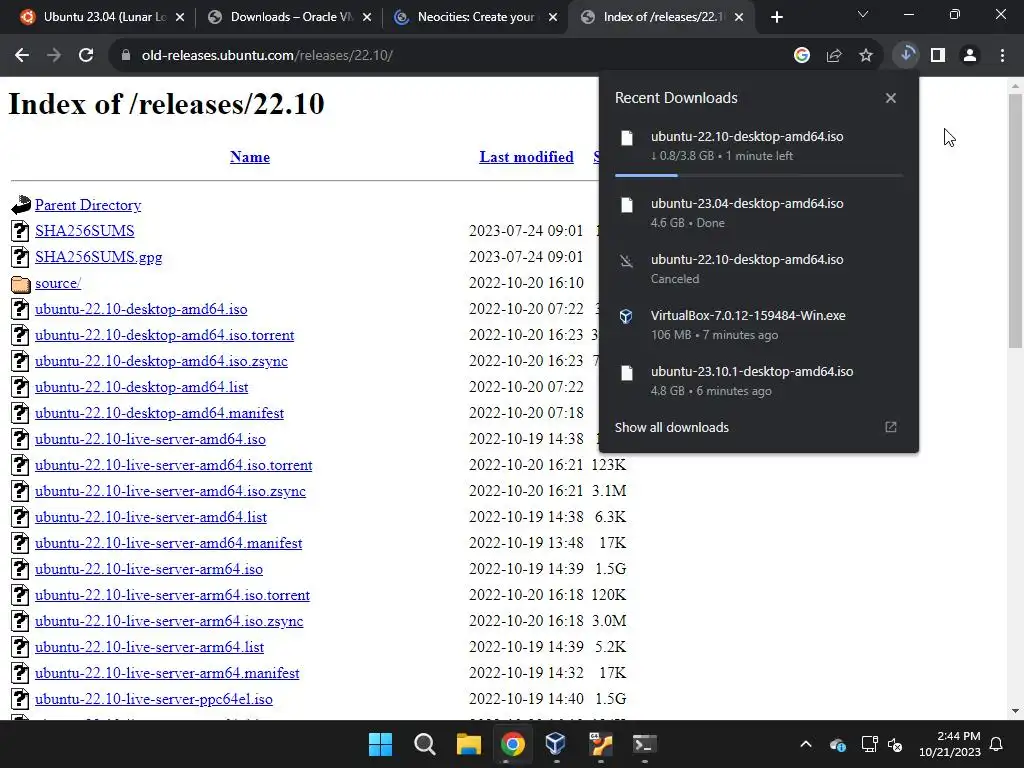Show hidden system tray icons
This screenshot has height=768, width=1024.
click(x=806, y=744)
